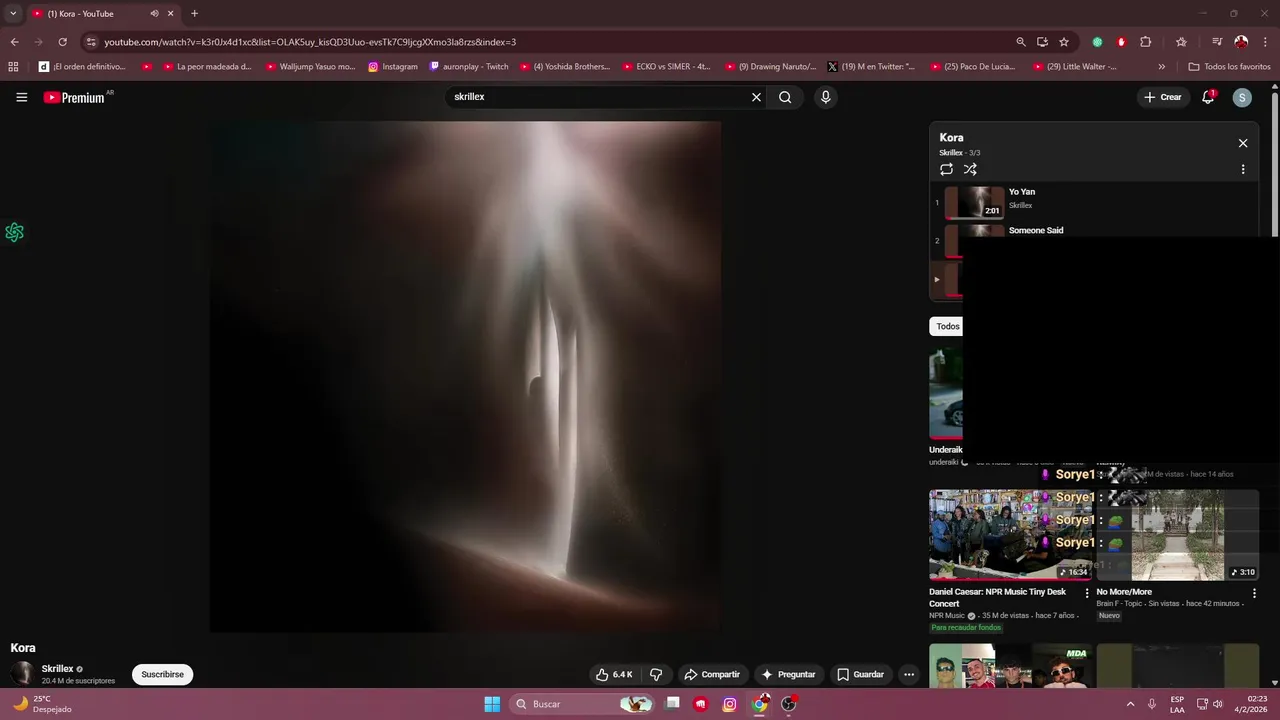Select the Todos filter chip

[946, 326]
